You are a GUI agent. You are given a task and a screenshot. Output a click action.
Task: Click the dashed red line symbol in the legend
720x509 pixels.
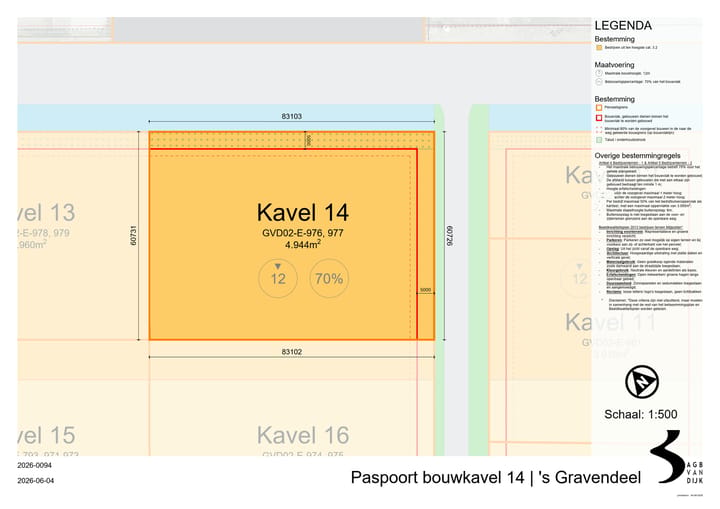[599, 130]
